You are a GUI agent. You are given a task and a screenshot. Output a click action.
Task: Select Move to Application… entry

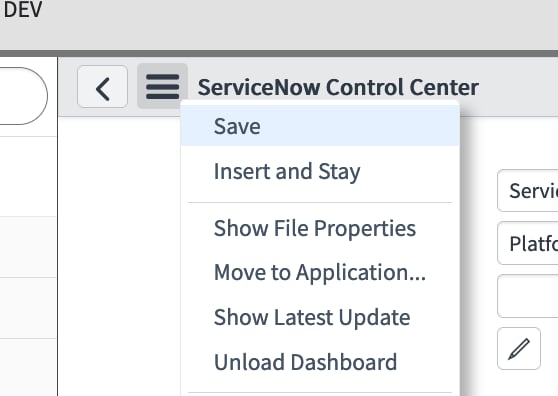(320, 273)
